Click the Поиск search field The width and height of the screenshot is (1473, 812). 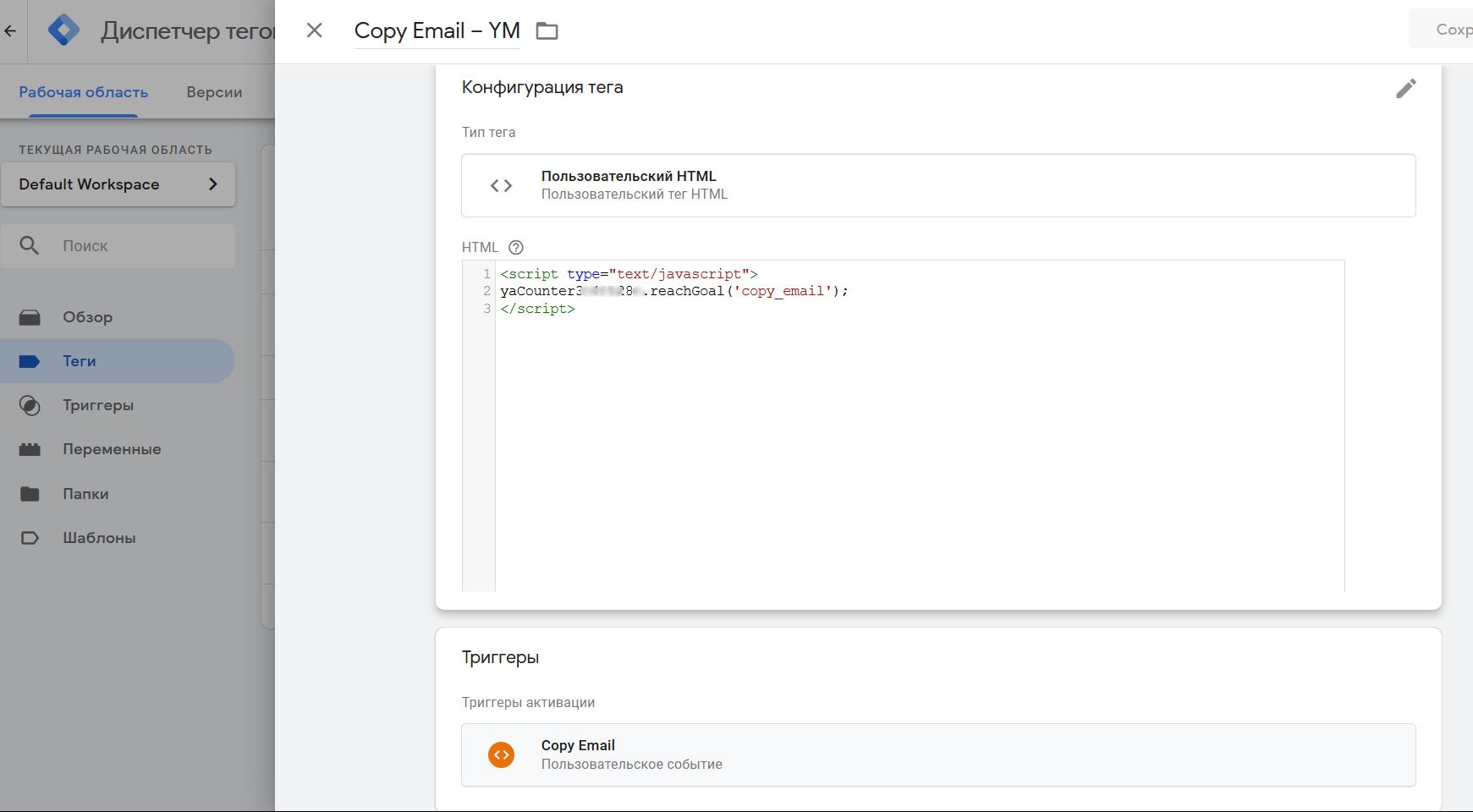coord(118,246)
